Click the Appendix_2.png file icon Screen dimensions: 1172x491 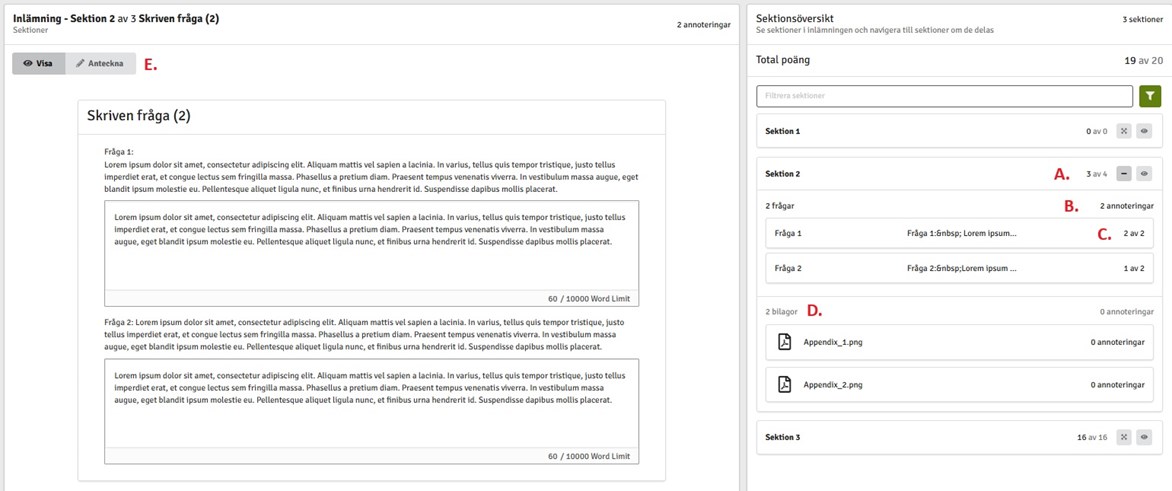[785, 385]
